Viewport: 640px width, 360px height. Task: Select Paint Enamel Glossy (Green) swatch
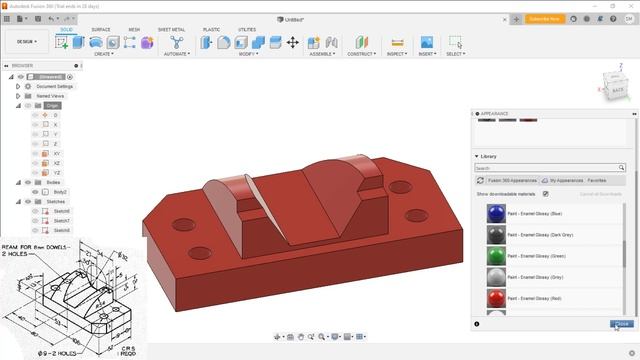[496, 256]
